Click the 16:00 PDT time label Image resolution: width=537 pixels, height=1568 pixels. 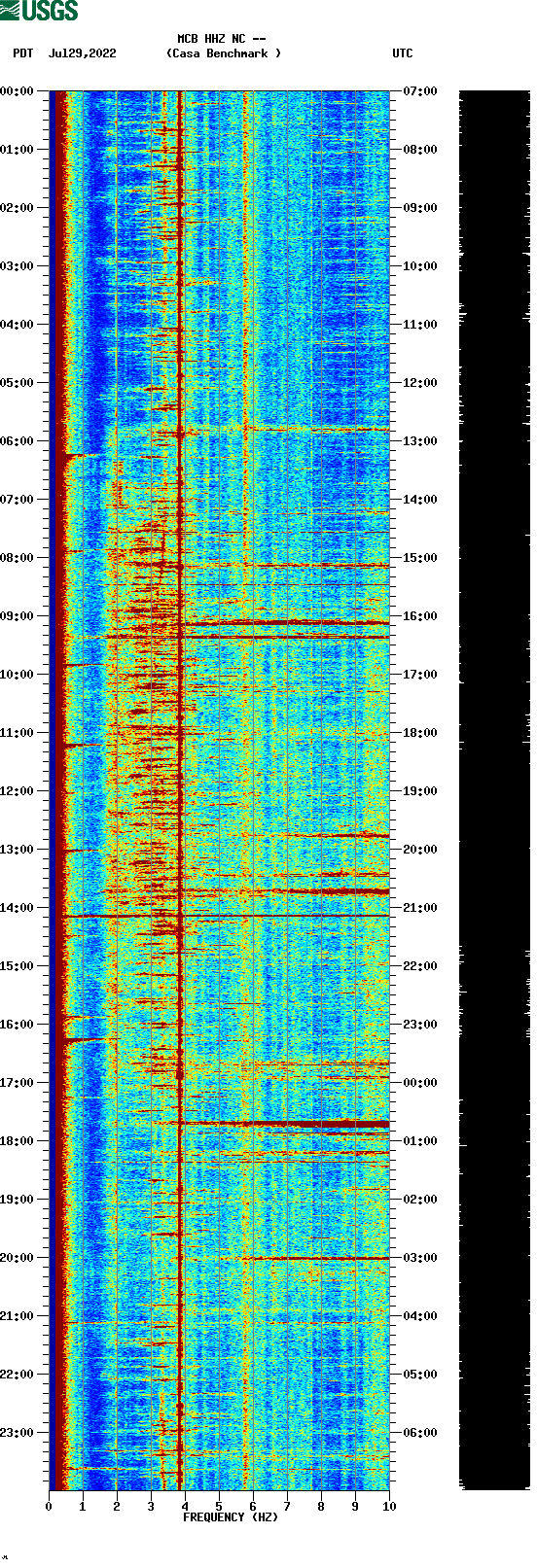tap(17, 1025)
